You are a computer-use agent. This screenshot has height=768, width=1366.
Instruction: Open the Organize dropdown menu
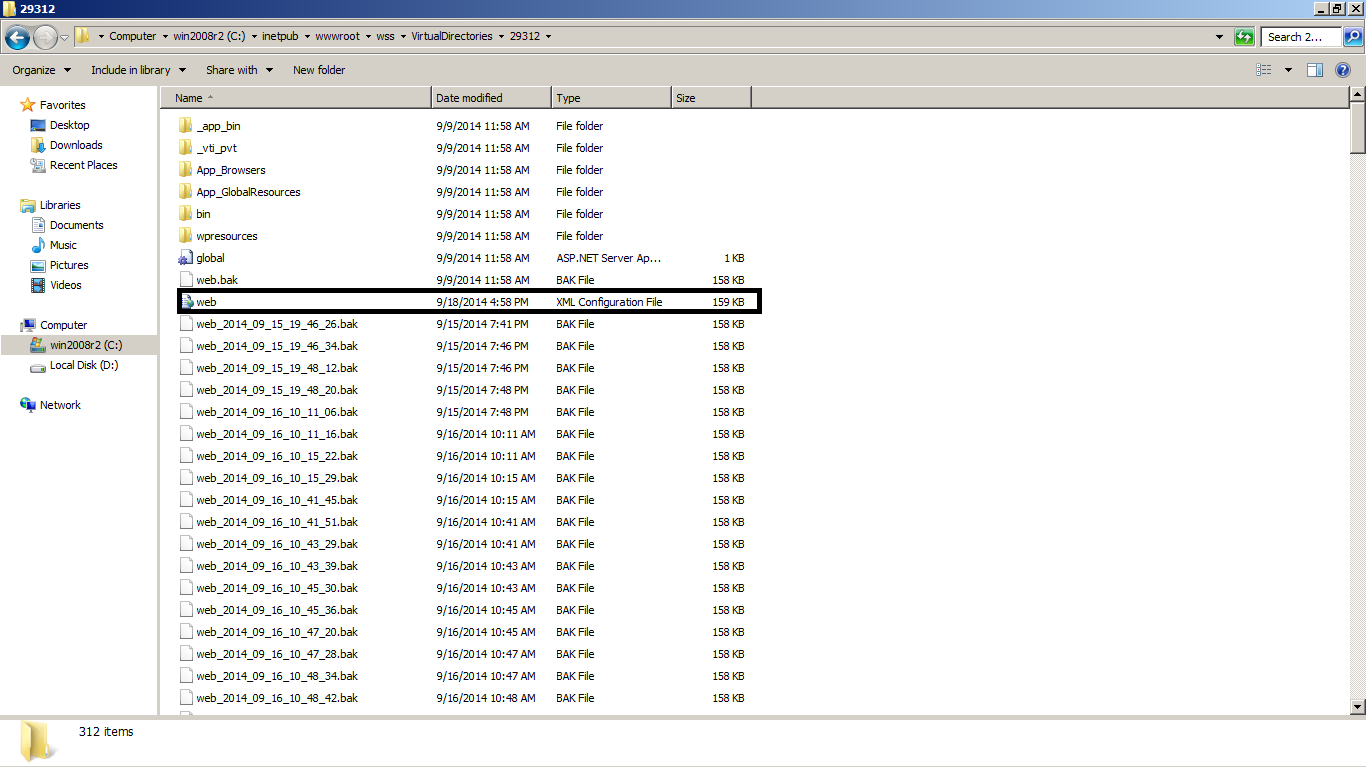(x=39, y=69)
